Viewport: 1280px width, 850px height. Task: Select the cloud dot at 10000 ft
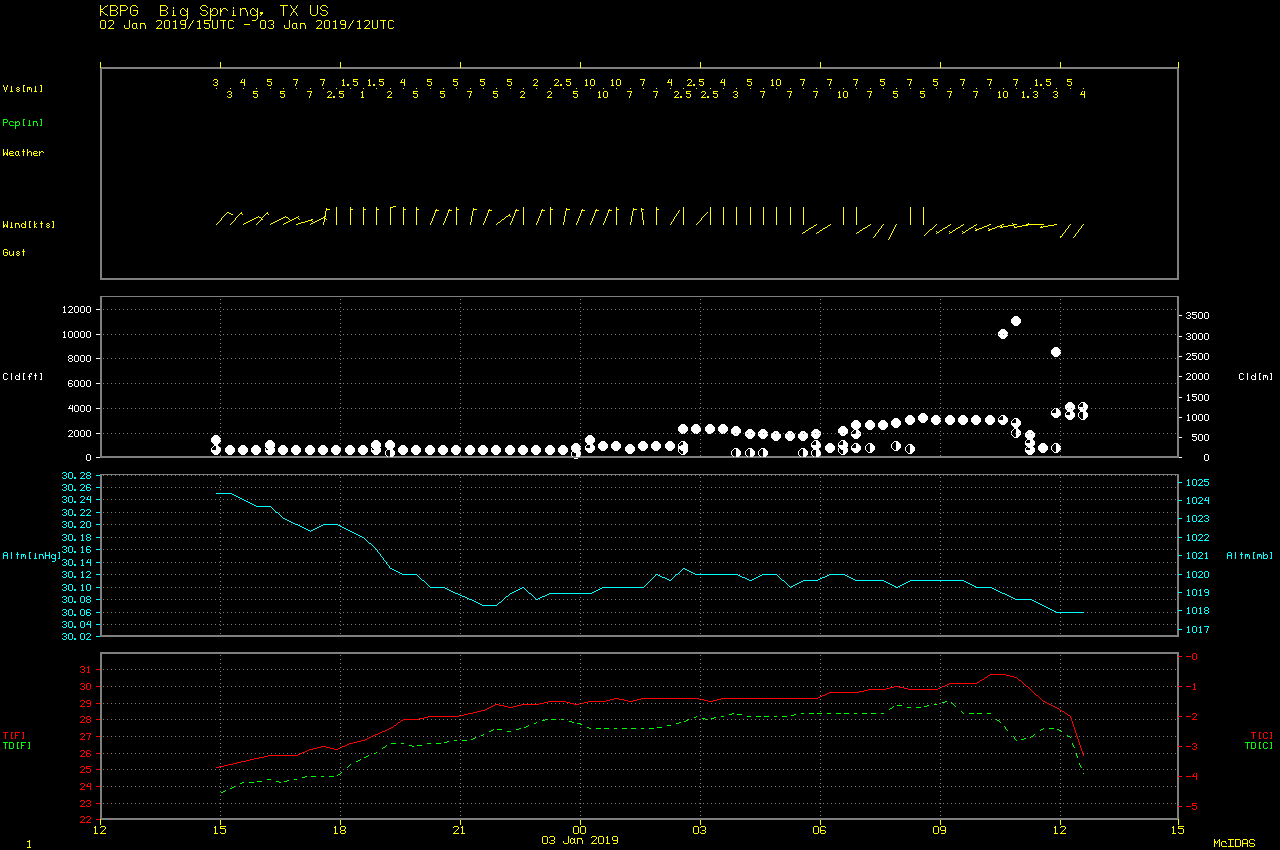(x=1003, y=334)
